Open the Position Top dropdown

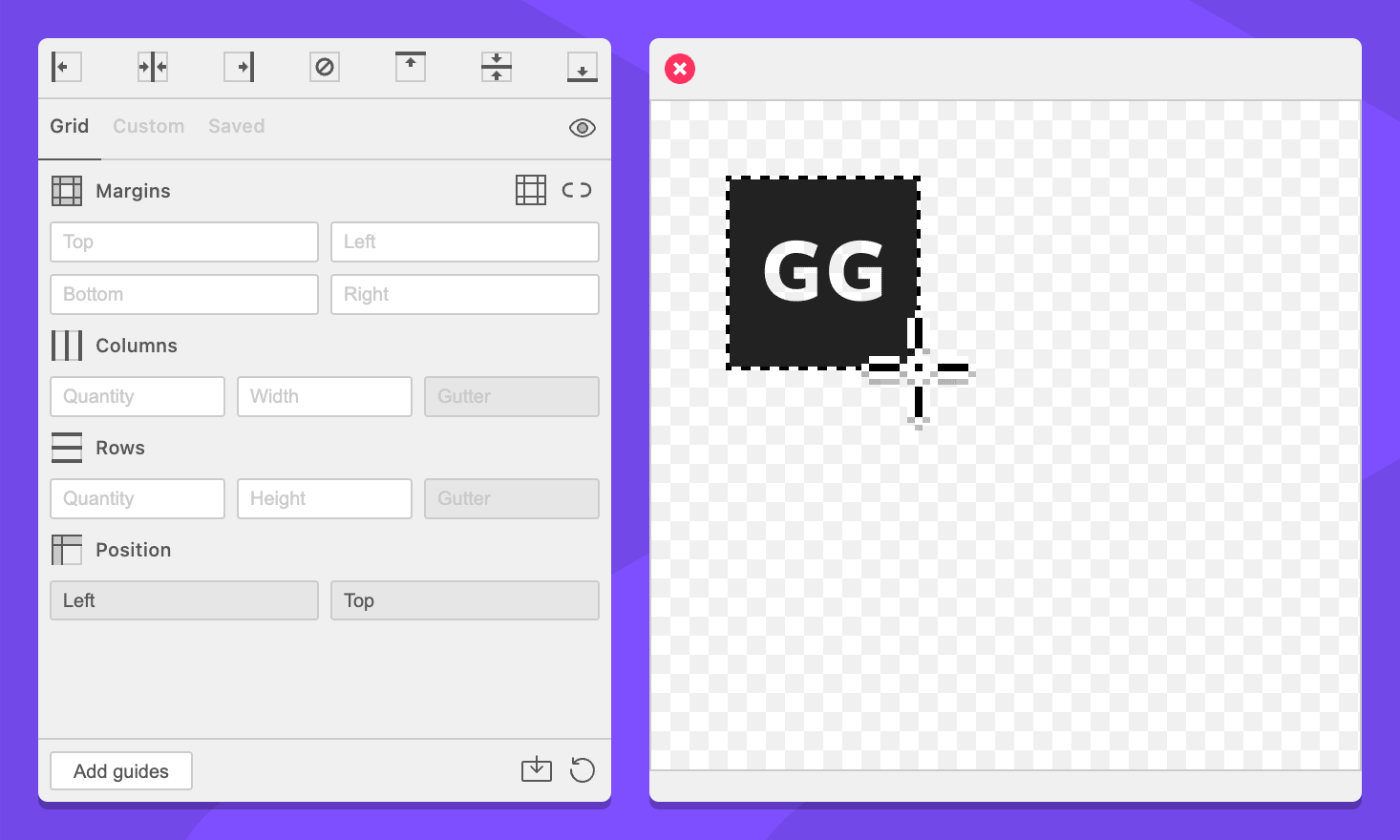click(465, 600)
